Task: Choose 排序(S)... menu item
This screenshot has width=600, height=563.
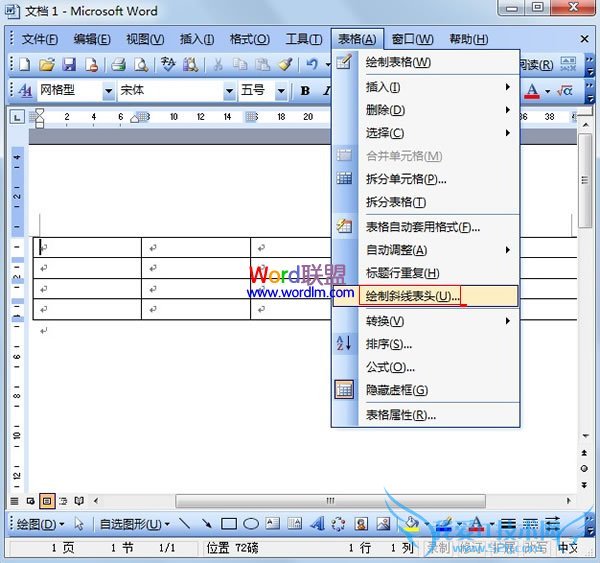Action: click(426, 344)
